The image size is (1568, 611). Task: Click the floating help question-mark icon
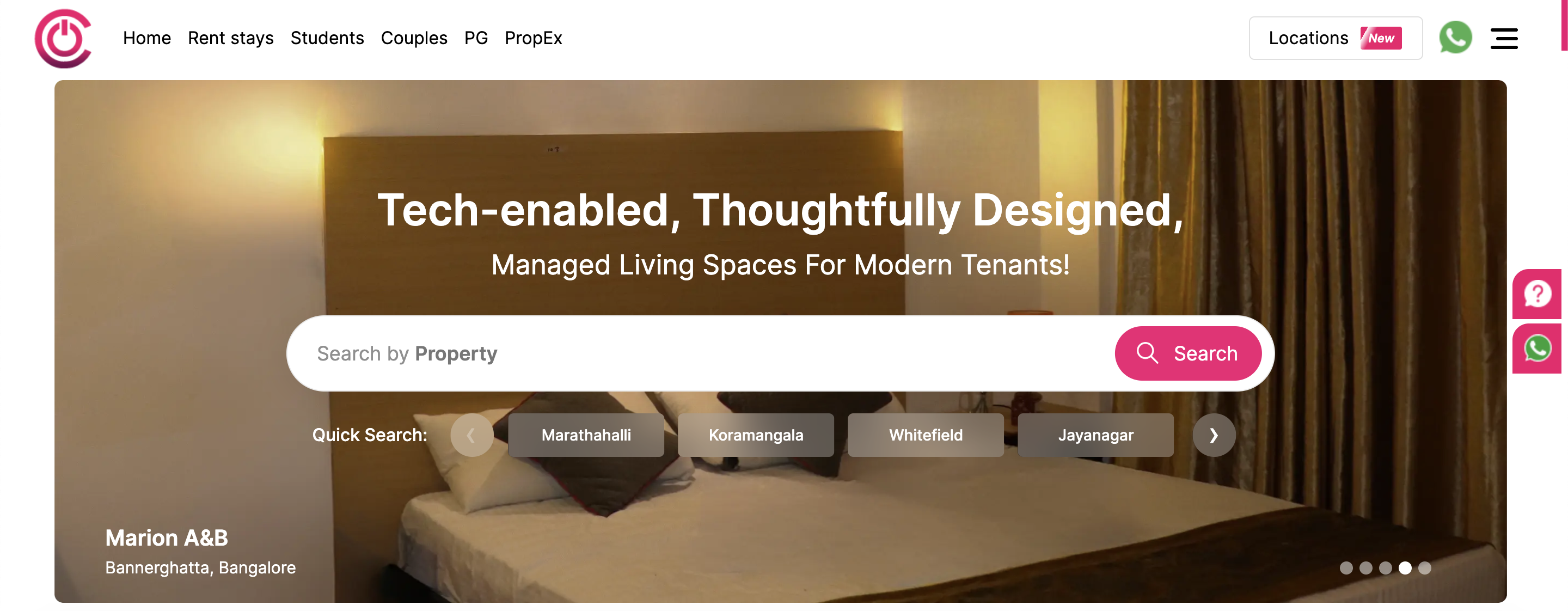(1538, 294)
